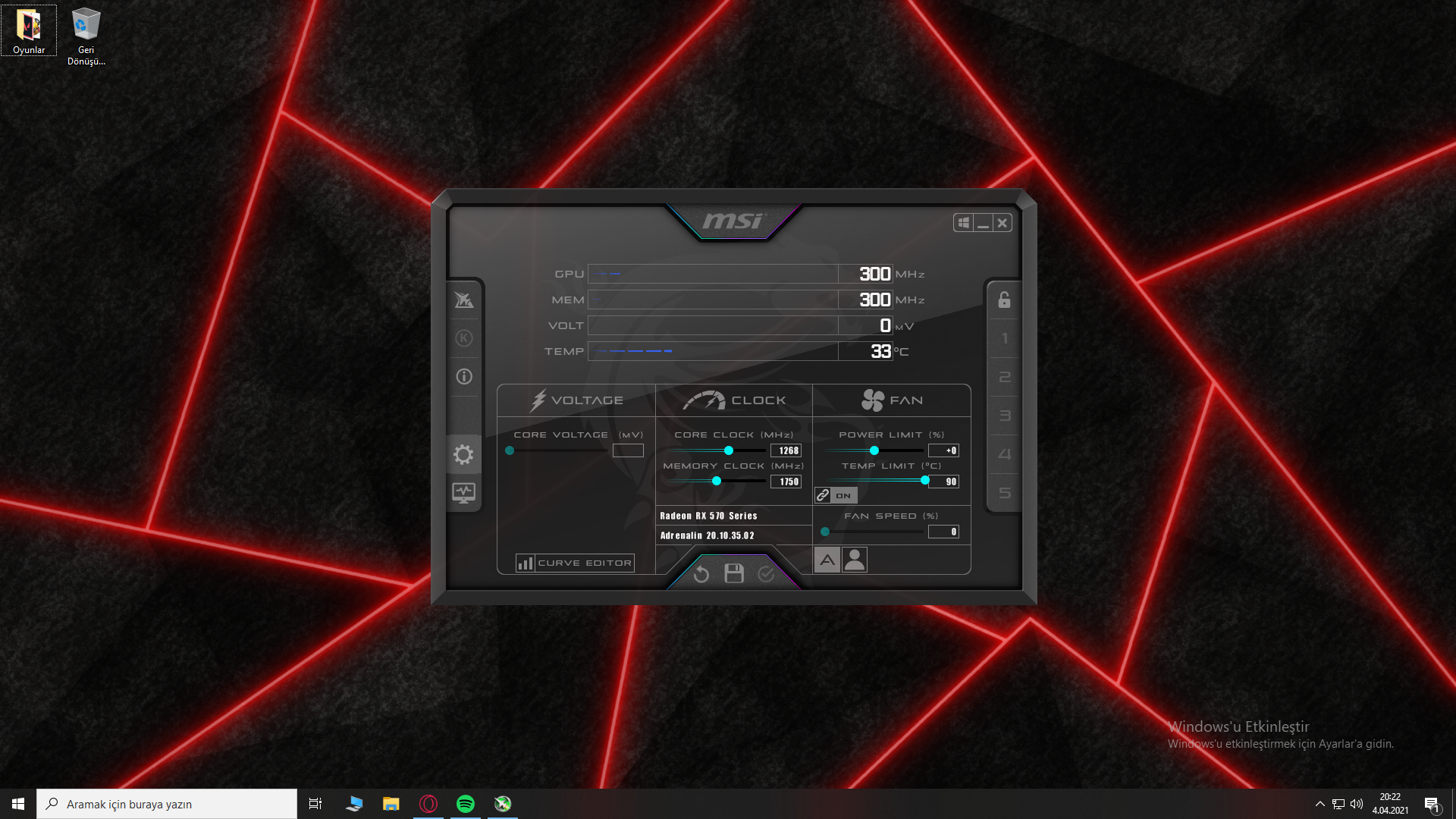Open the hardware monitor window
Screen dimensions: 1456x819
(464, 493)
